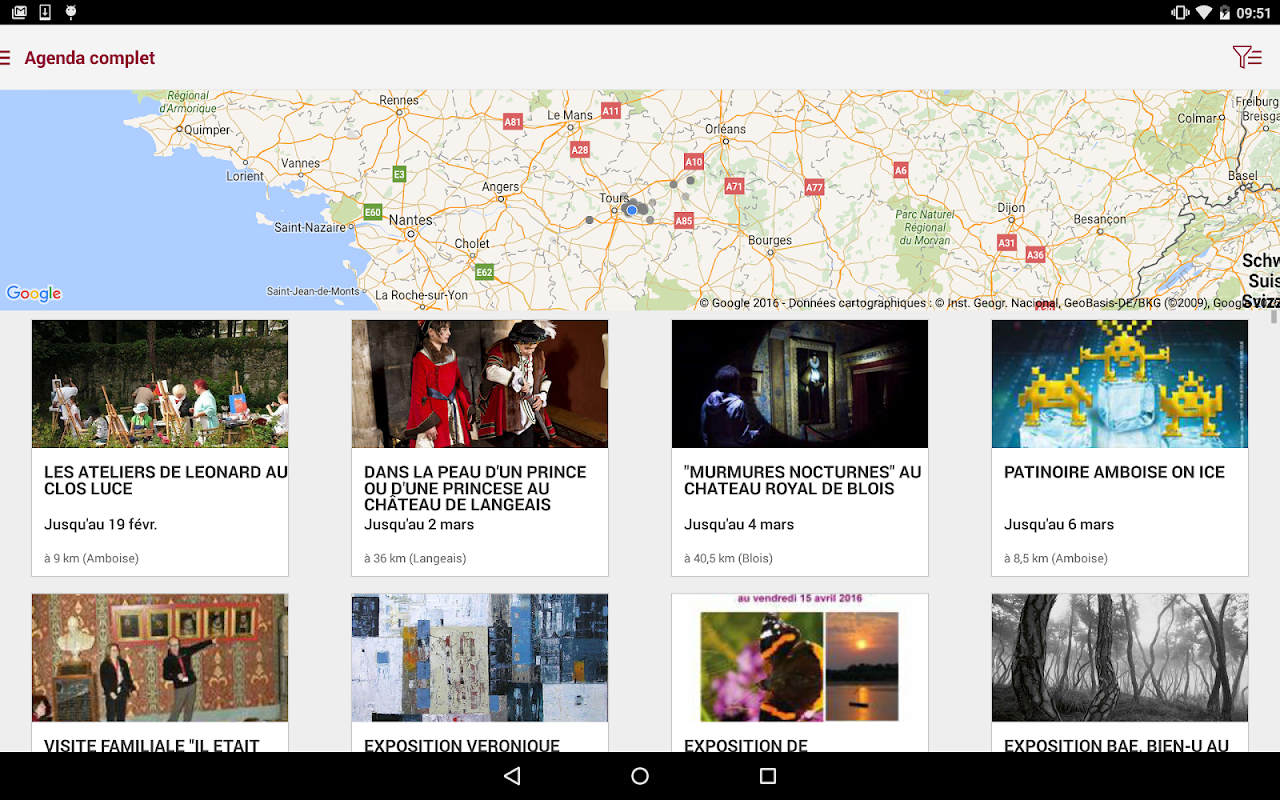The width and height of the screenshot is (1280, 800).
Task: Open the butterfly and sunset exhibition thumbnail
Action: [800, 658]
